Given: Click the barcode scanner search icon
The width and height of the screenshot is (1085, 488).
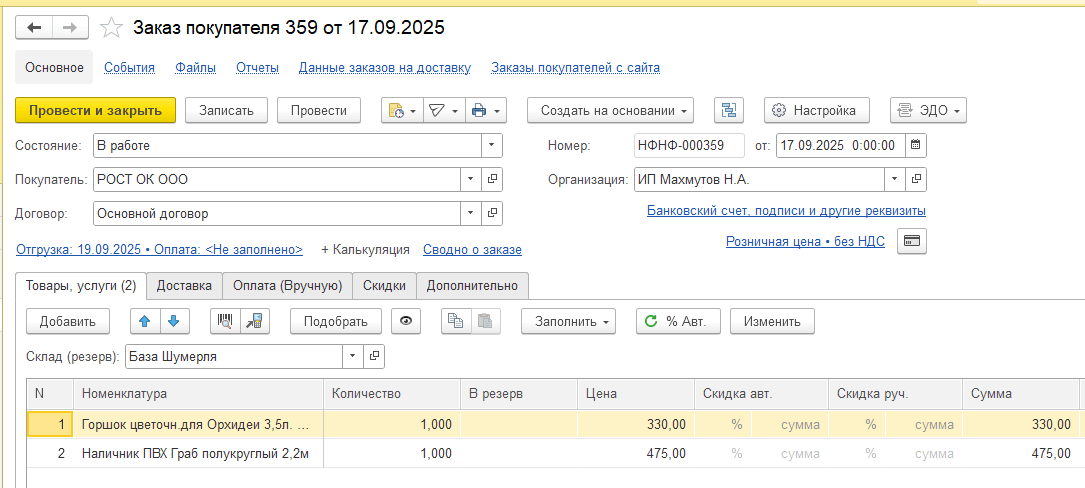Looking at the screenshot, I should click(226, 321).
